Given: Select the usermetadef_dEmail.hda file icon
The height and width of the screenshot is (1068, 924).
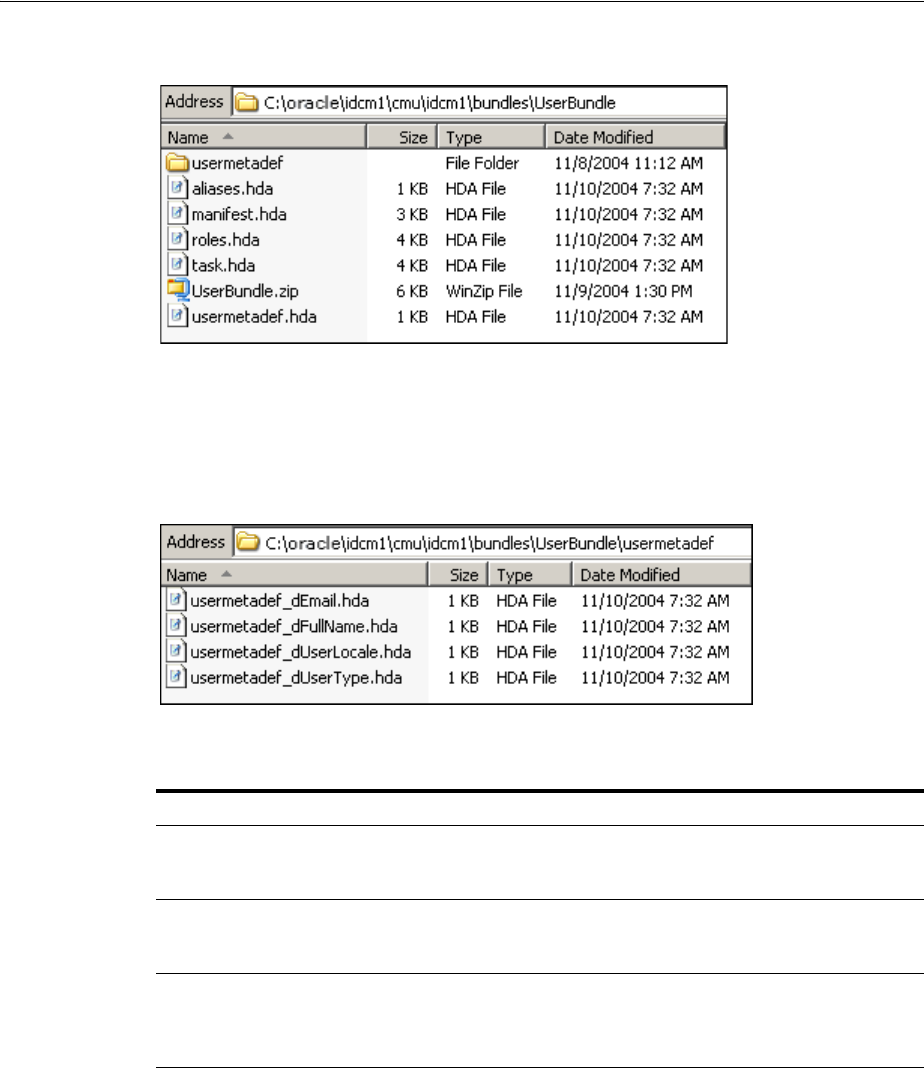Looking at the screenshot, I should click(176, 600).
